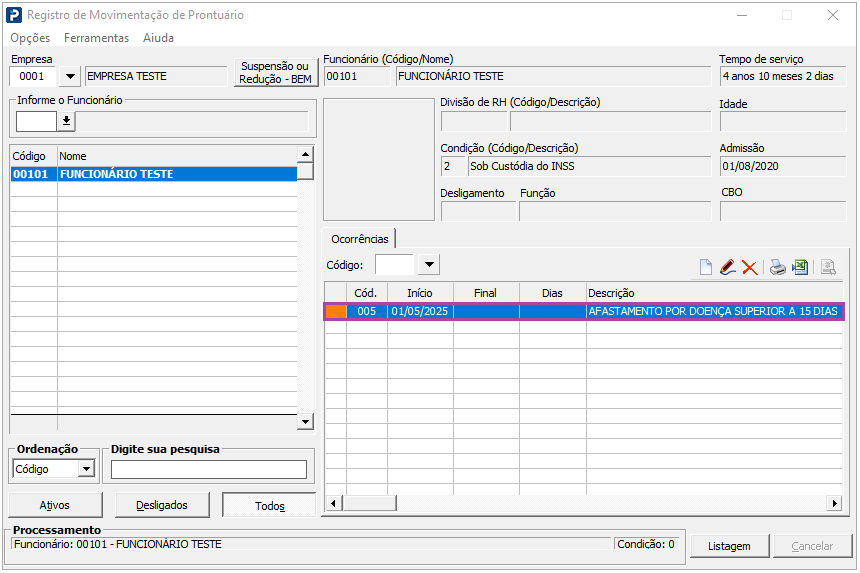
Task: Click the Funcionário code field 00101
Action: pos(357,76)
